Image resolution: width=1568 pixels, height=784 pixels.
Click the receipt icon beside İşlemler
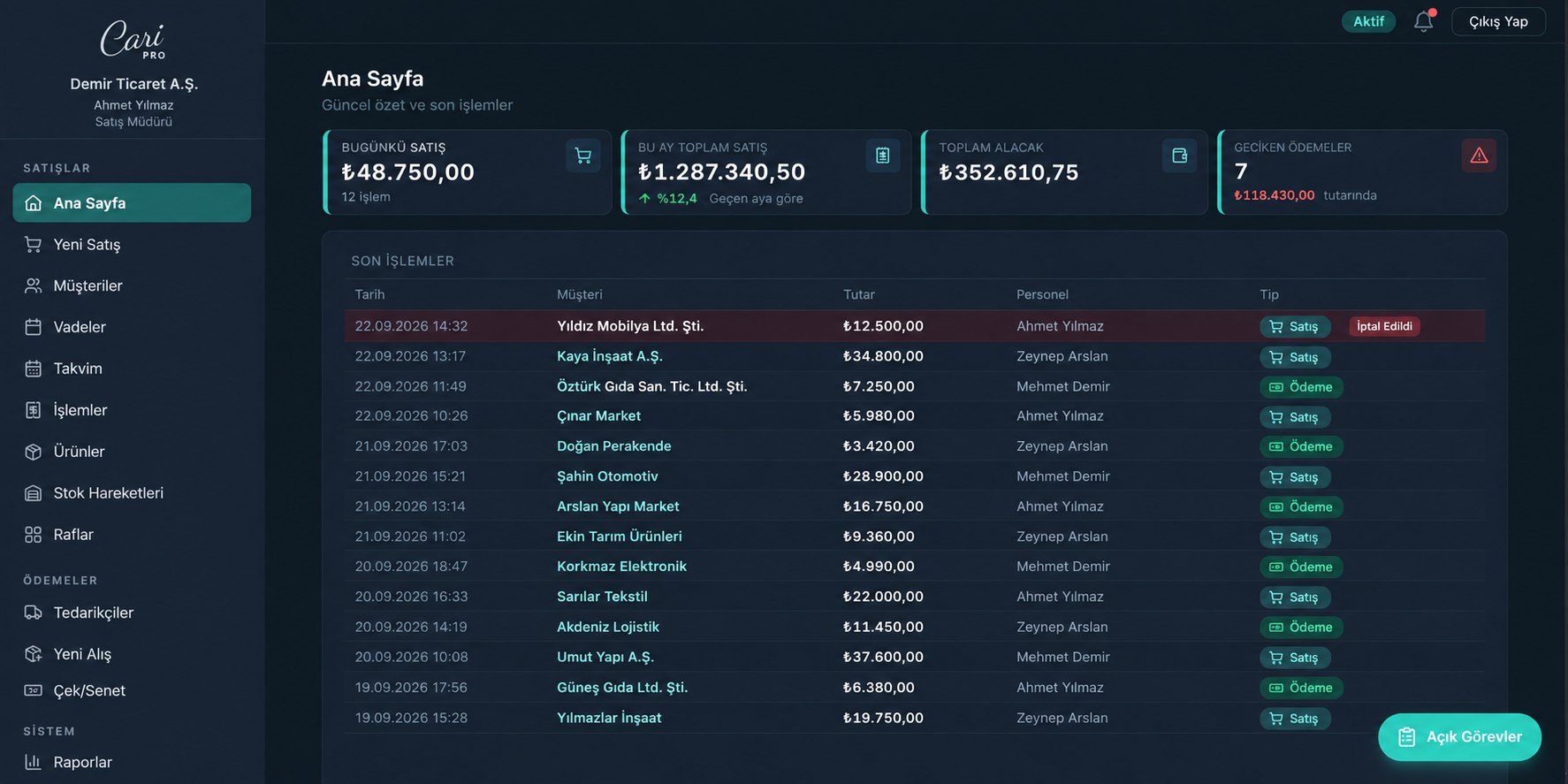(x=34, y=410)
